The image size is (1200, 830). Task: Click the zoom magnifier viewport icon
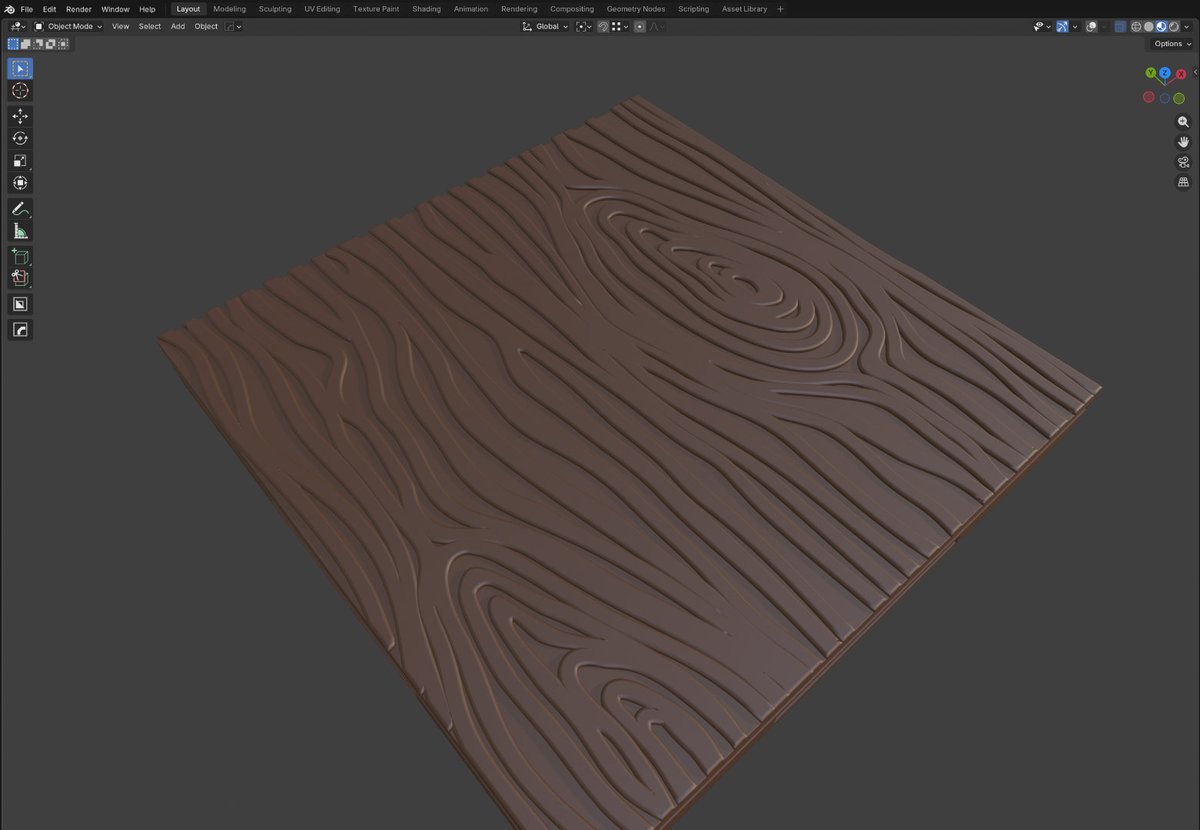1183,122
